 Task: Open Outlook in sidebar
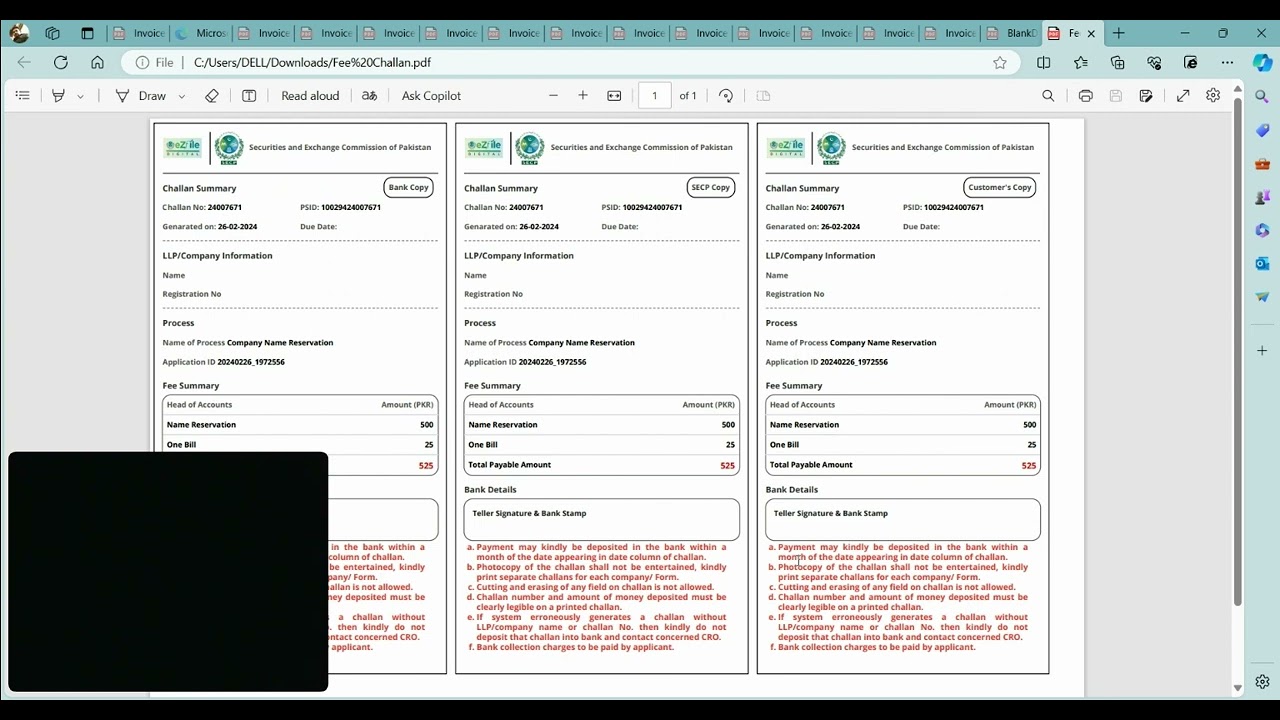click(1262, 264)
